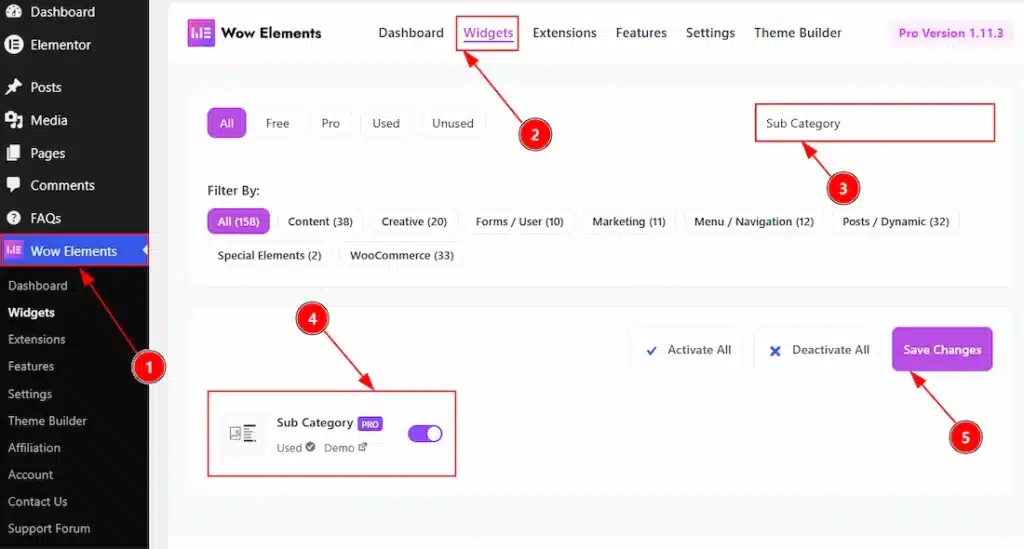Open Wow Elements in the WordPress sidebar

coord(74,251)
